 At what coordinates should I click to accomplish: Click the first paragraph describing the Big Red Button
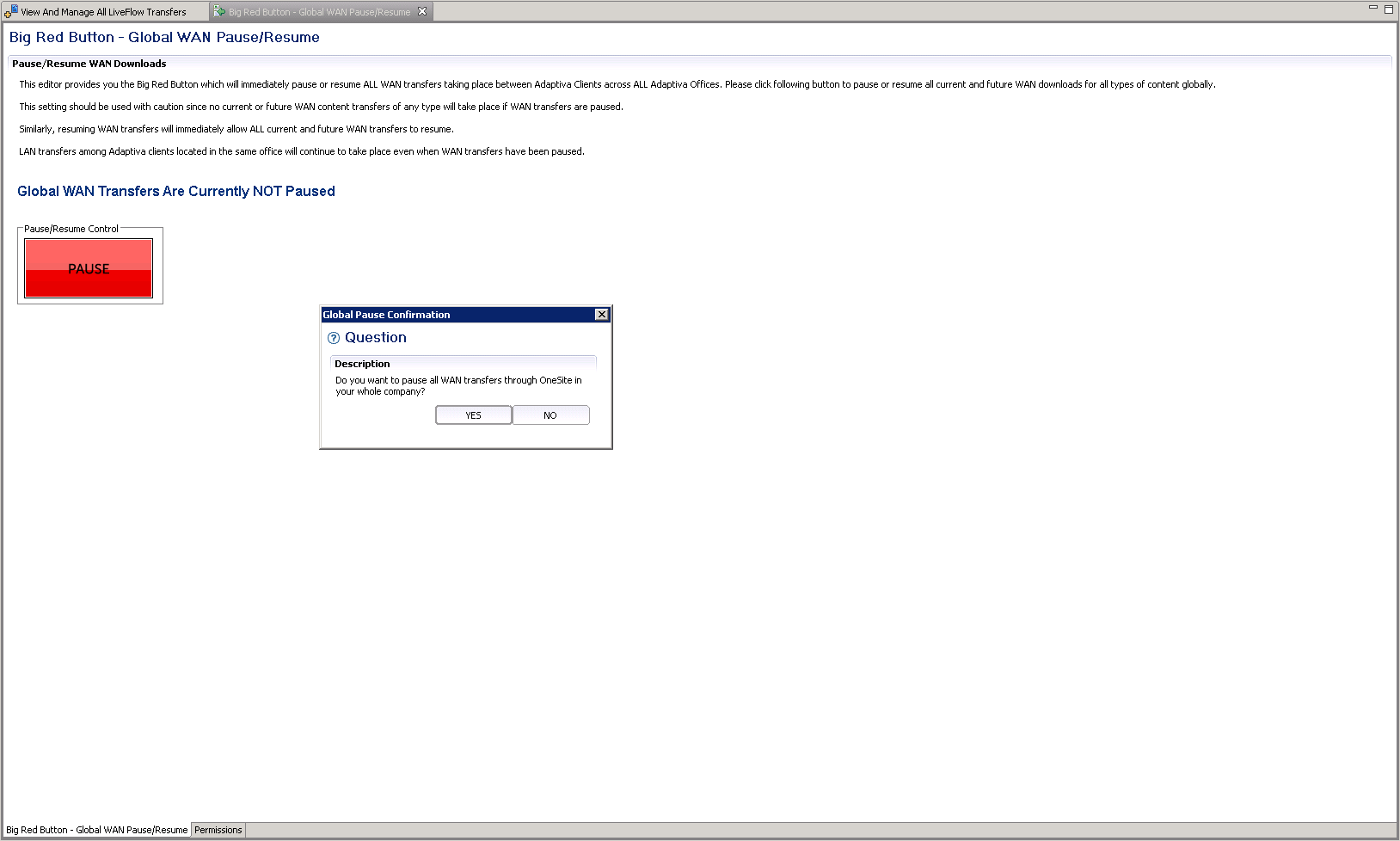[x=617, y=84]
